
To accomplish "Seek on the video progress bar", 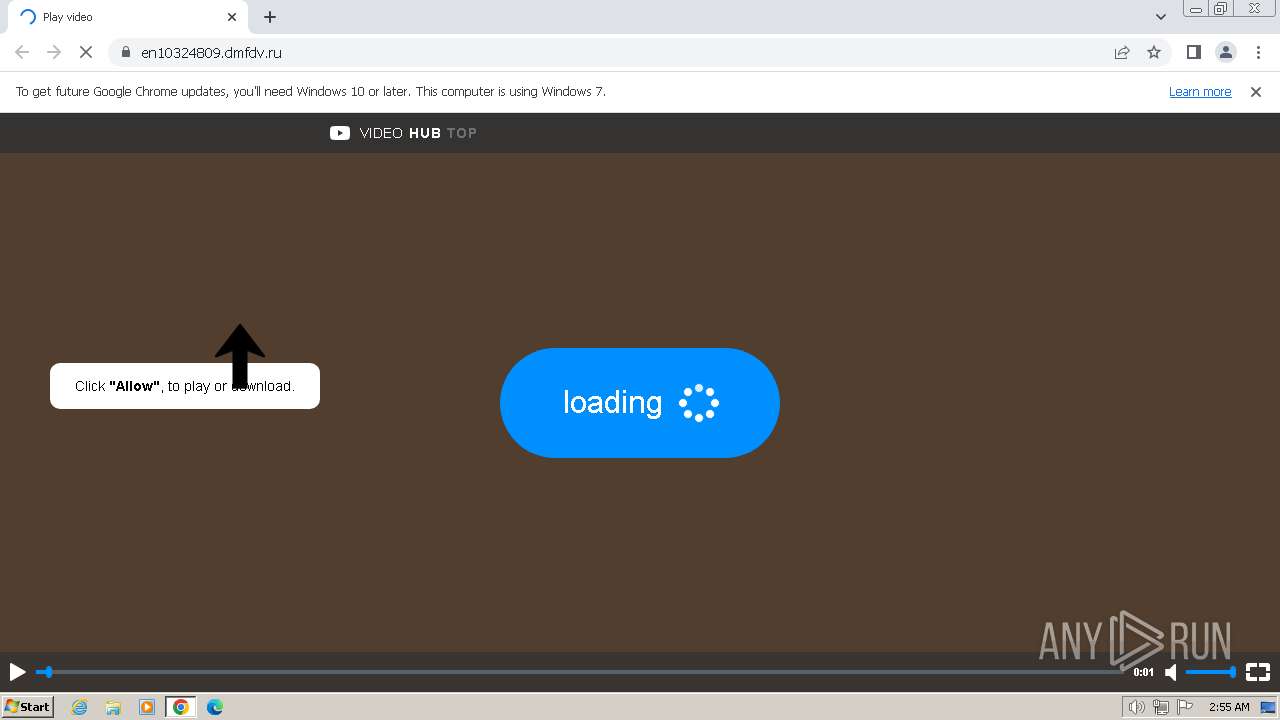I will tap(580, 672).
